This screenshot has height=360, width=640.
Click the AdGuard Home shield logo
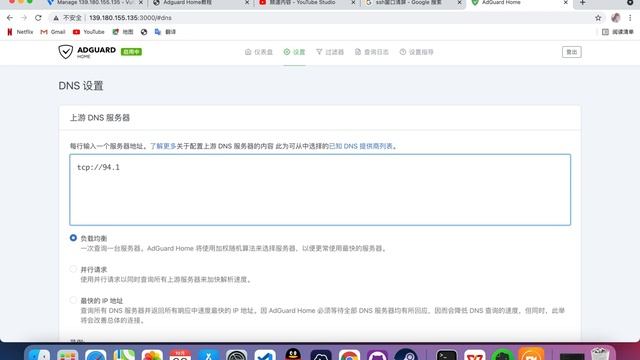coord(65,52)
